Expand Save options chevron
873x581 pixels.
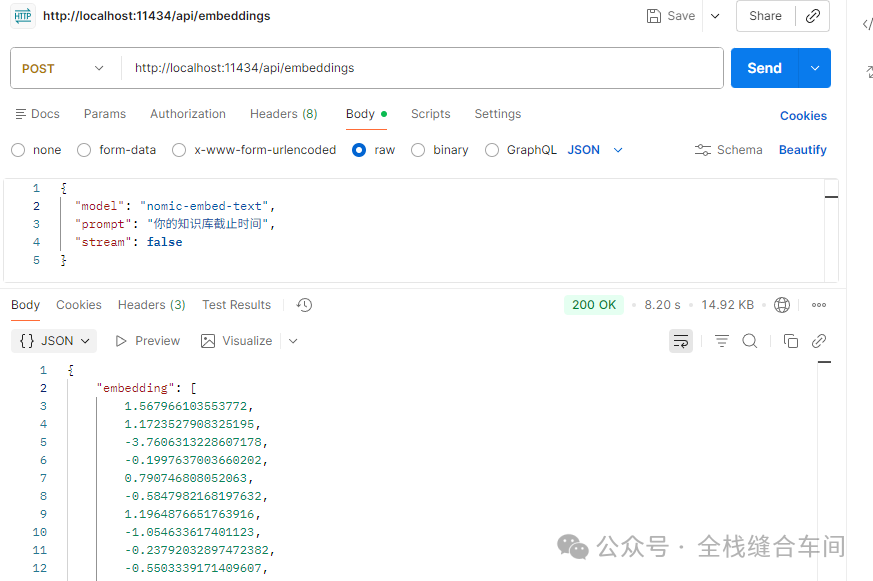tap(715, 16)
